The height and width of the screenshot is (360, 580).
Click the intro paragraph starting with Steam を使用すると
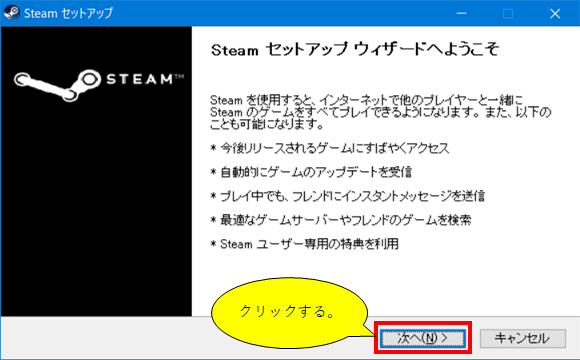[x=380, y=112]
